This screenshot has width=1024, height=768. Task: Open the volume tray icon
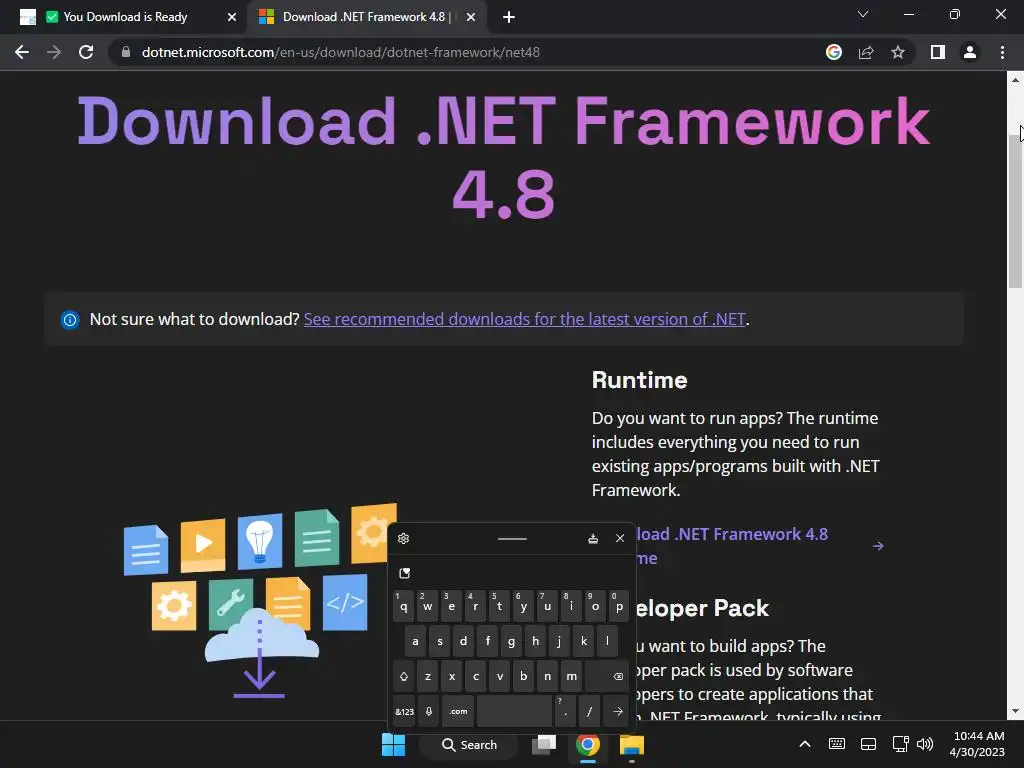925,744
